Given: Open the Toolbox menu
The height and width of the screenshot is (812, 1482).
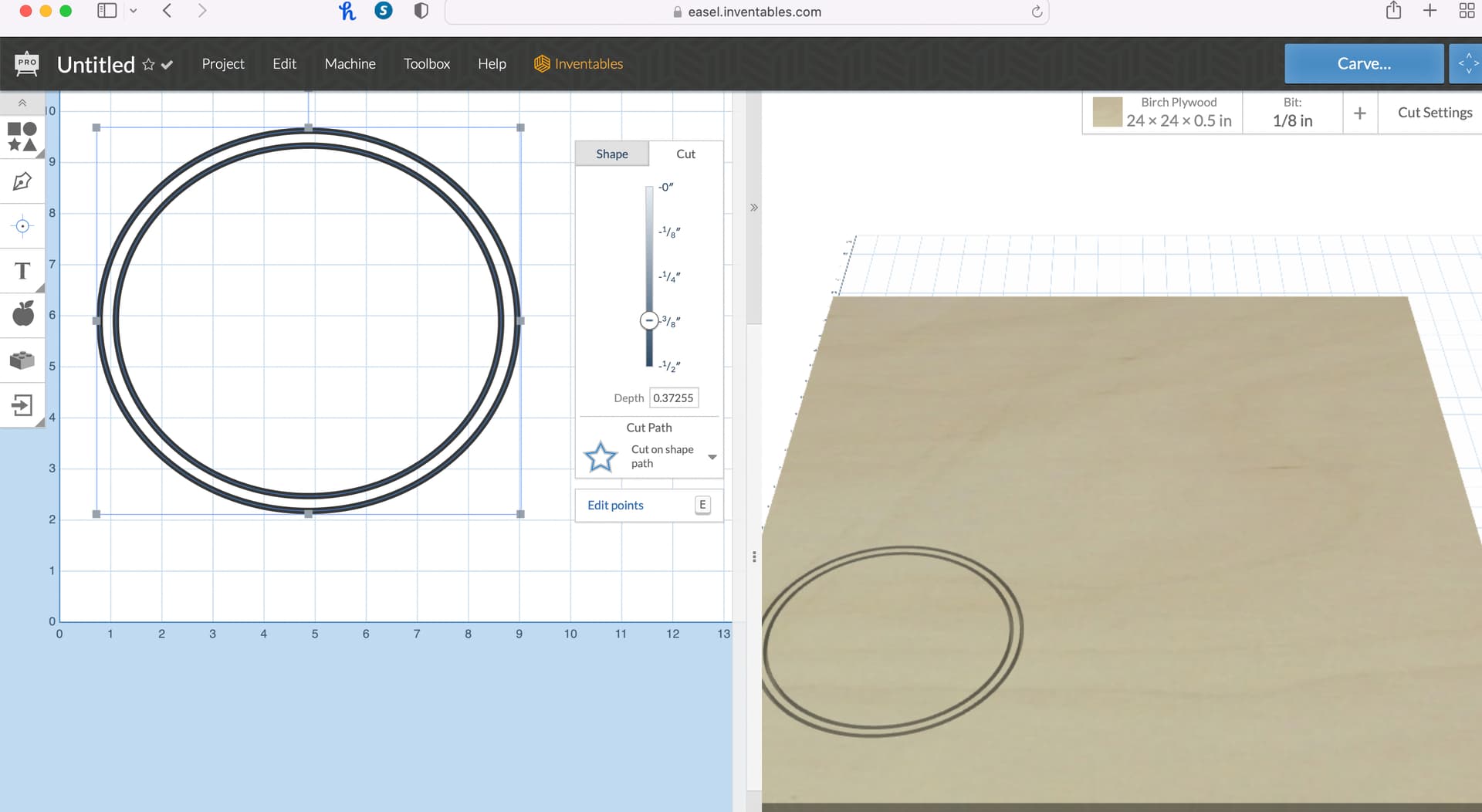Looking at the screenshot, I should (x=426, y=64).
